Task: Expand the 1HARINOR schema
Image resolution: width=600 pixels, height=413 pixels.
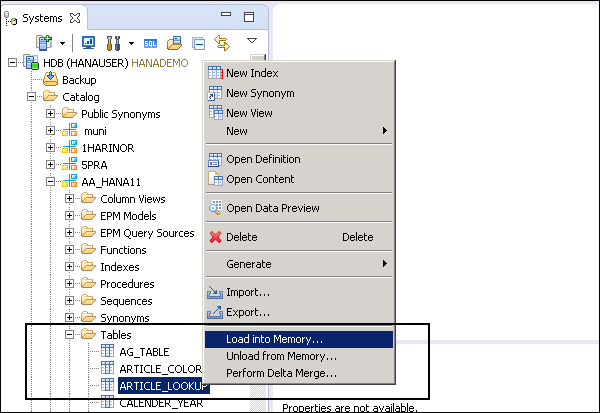Action: point(50,147)
